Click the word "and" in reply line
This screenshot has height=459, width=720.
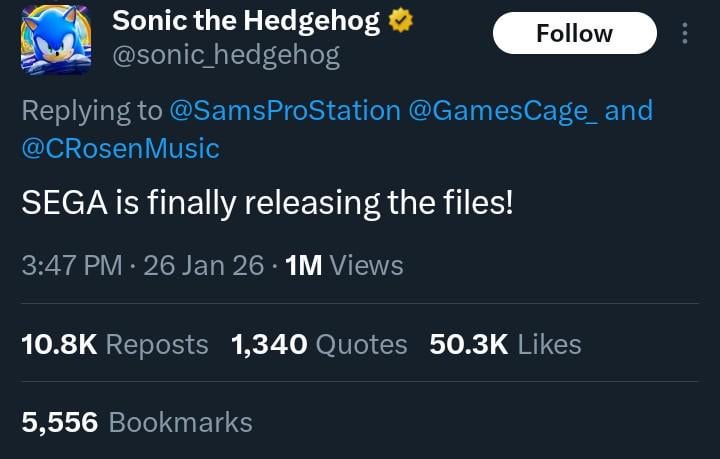pyautogui.click(x=629, y=110)
